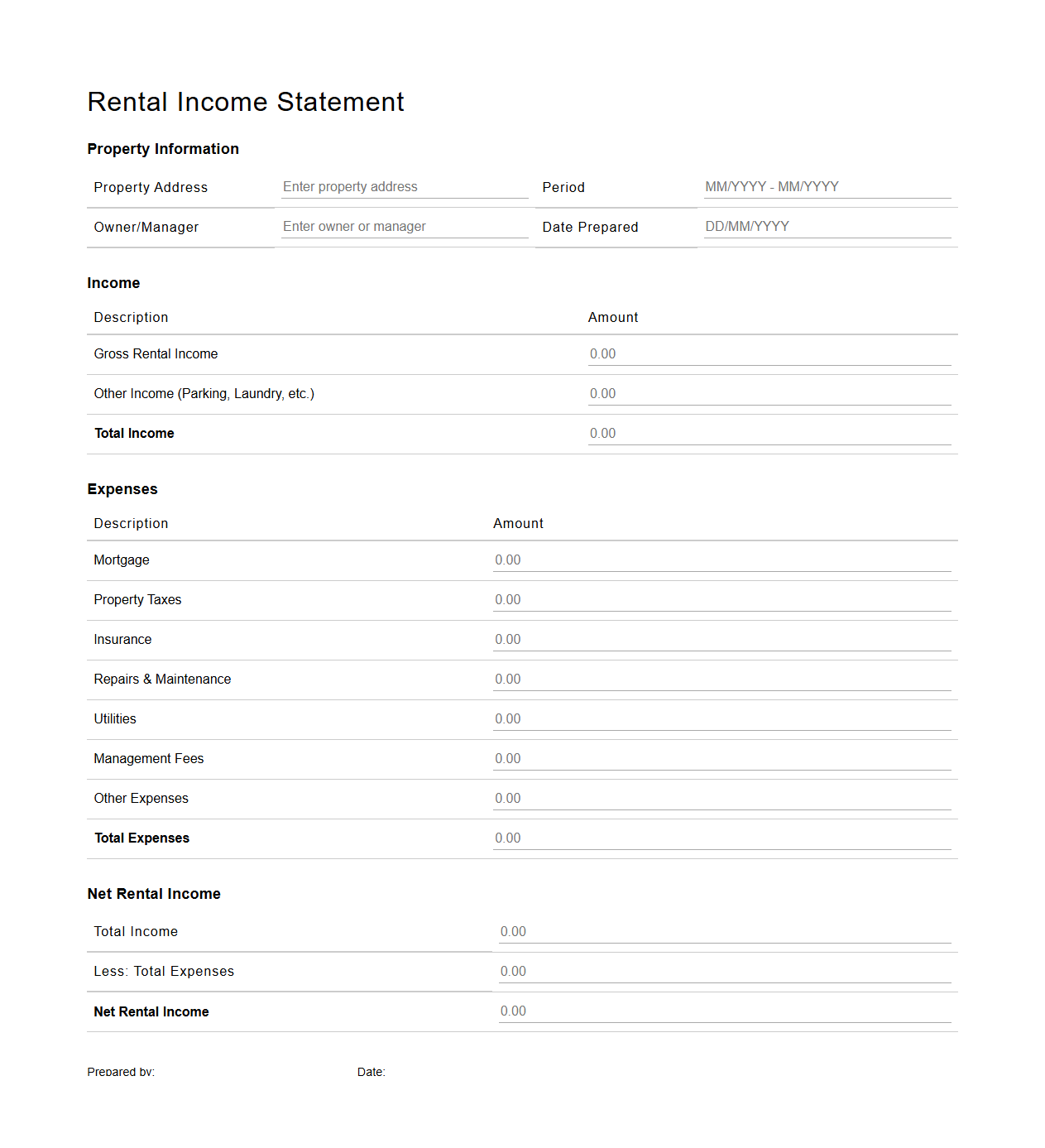Click the Gross Rental Income amount field
Viewport: 1045px width, 1148px height.
pos(769,353)
